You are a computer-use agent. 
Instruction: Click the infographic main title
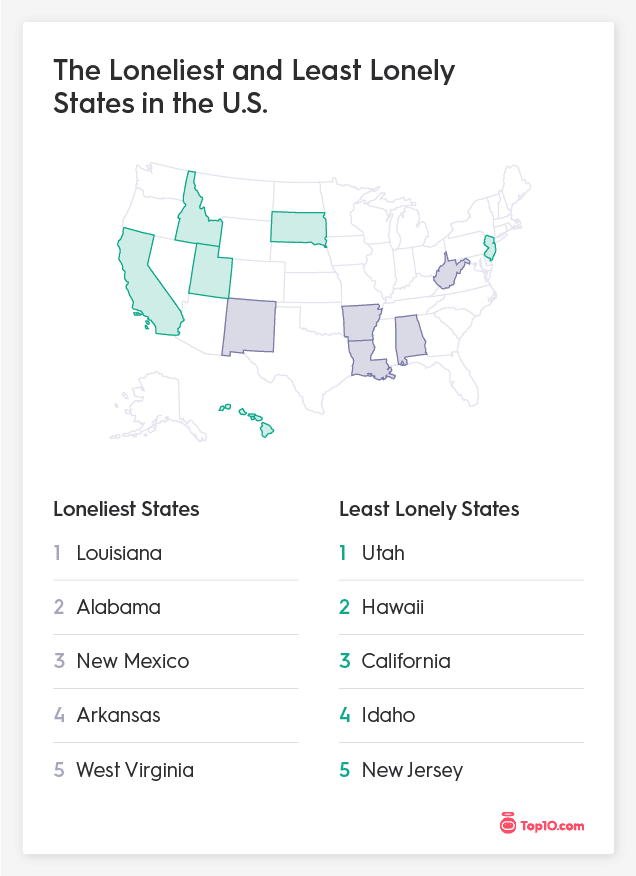pos(254,87)
